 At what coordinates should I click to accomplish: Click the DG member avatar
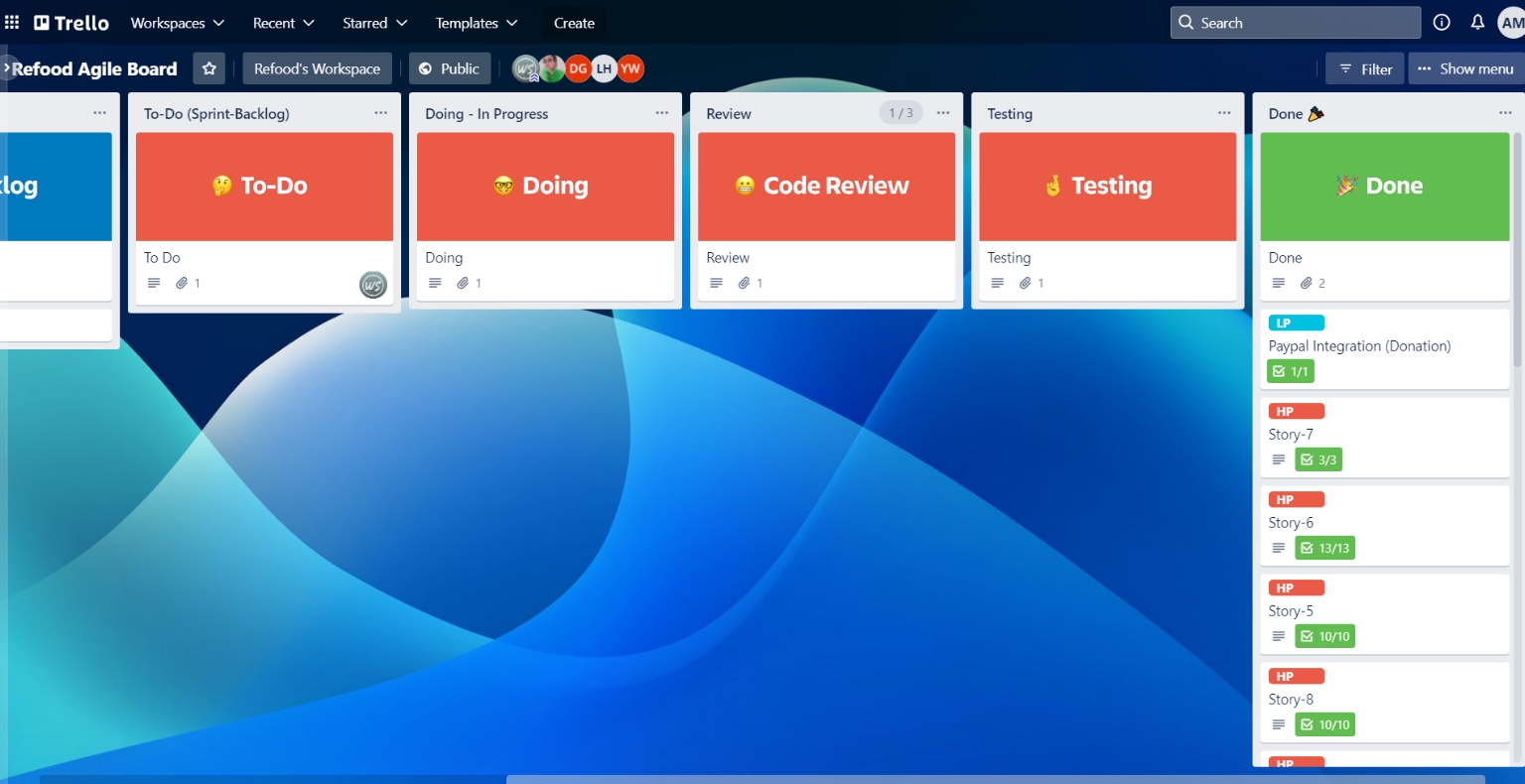578,68
